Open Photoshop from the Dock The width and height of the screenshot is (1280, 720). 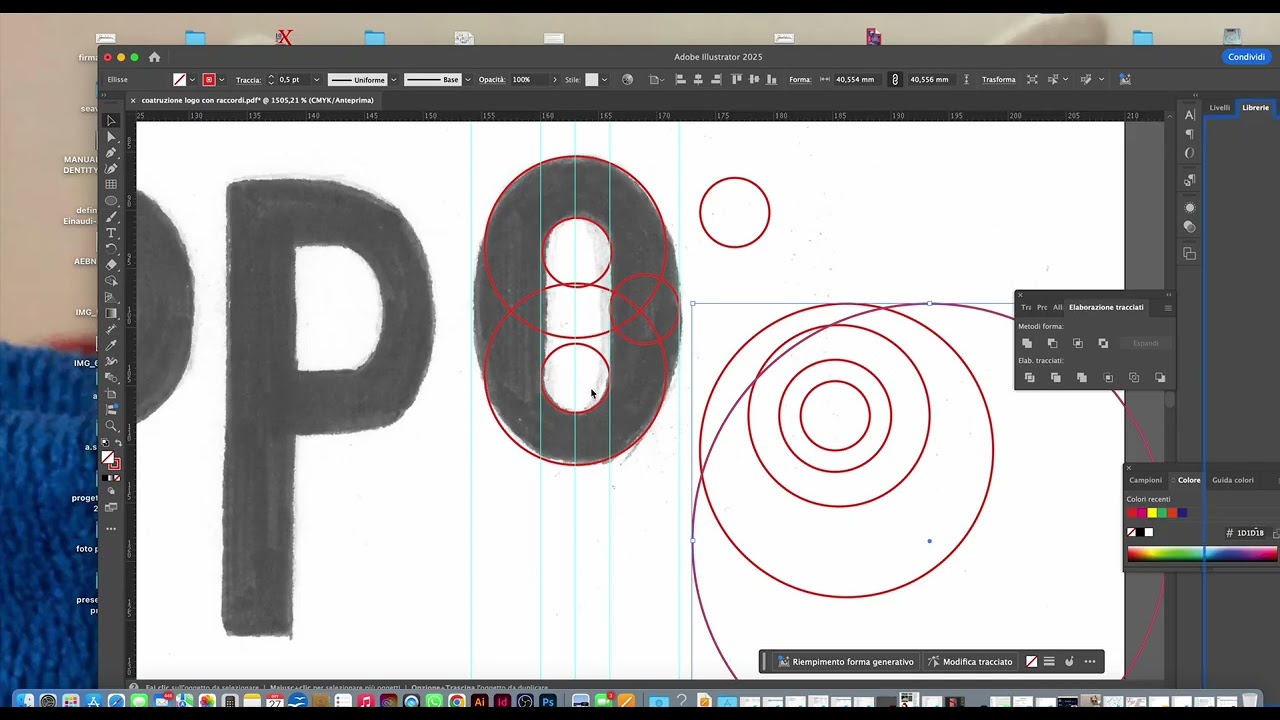click(x=548, y=702)
